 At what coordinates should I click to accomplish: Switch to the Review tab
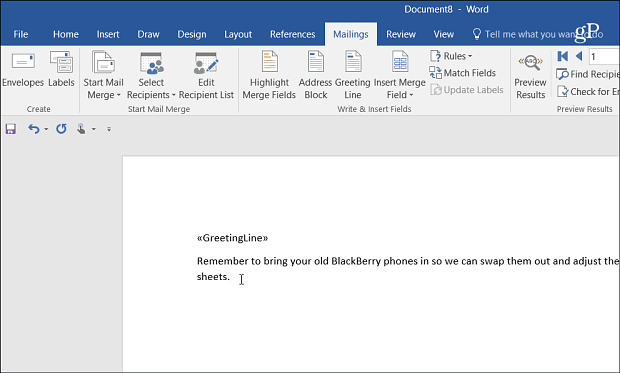coord(401,34)
